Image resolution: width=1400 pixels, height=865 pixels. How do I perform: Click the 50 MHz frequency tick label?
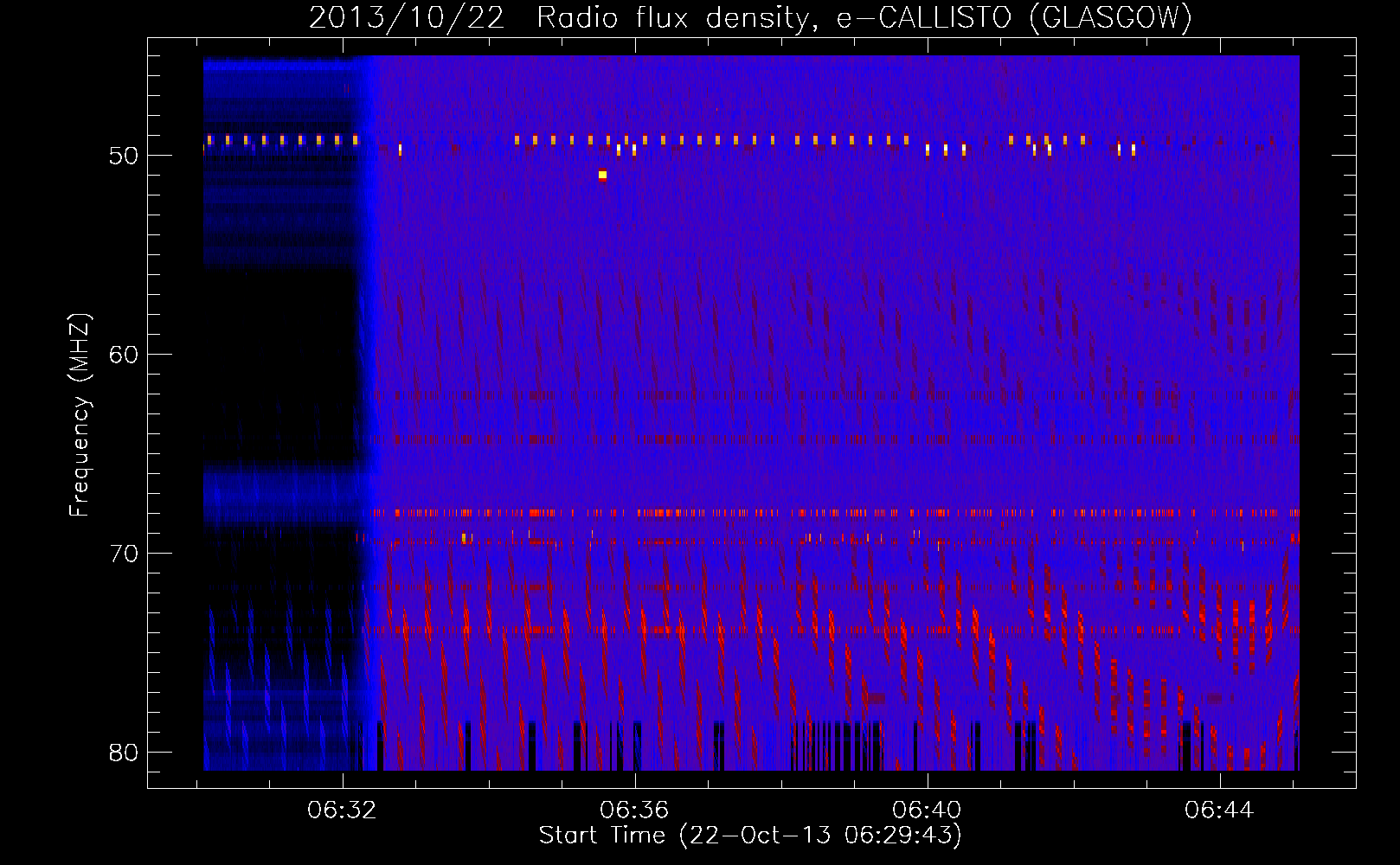tap(125, 156)
